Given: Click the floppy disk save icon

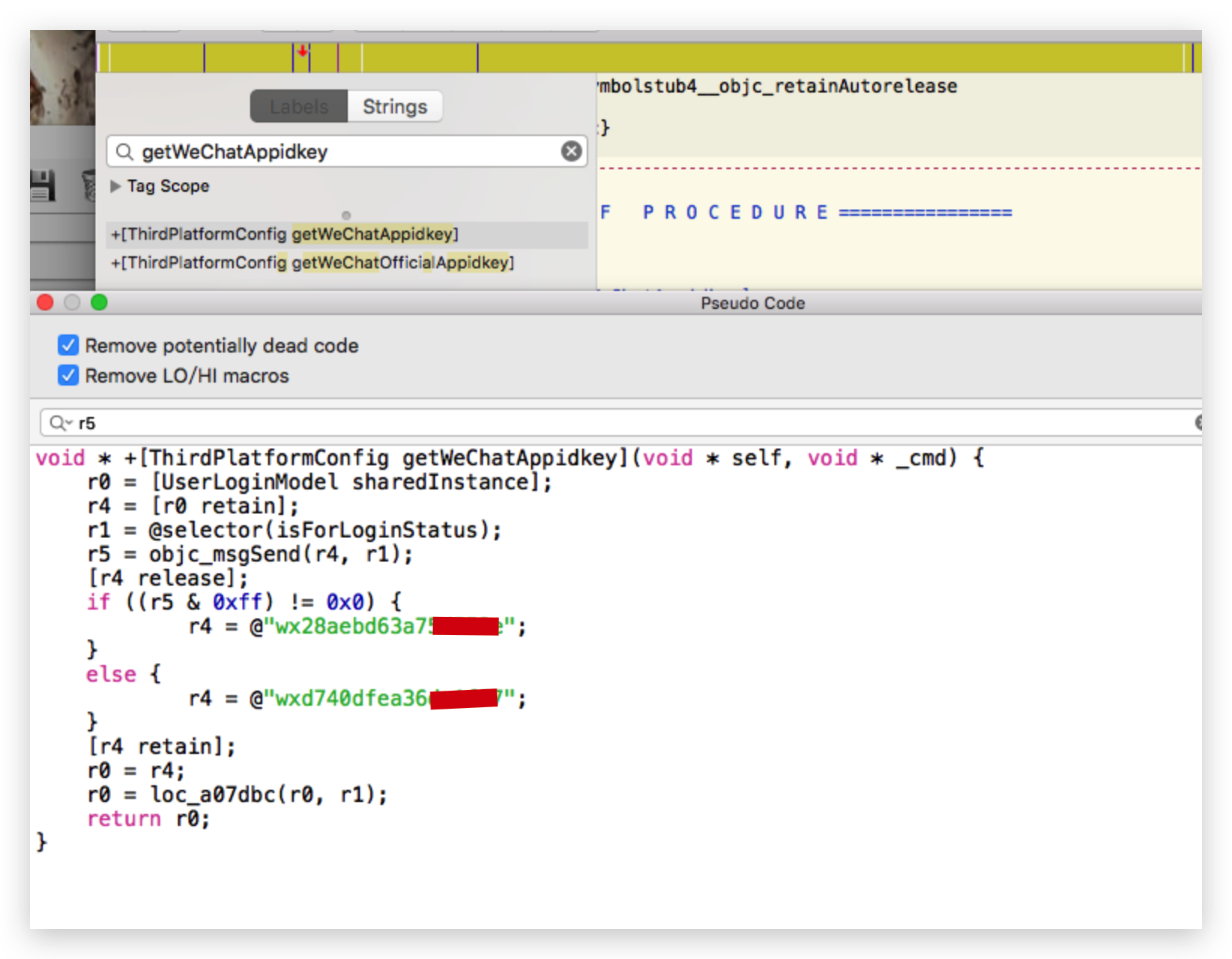Looking at the screenshot, I should [x=43, y=186].
